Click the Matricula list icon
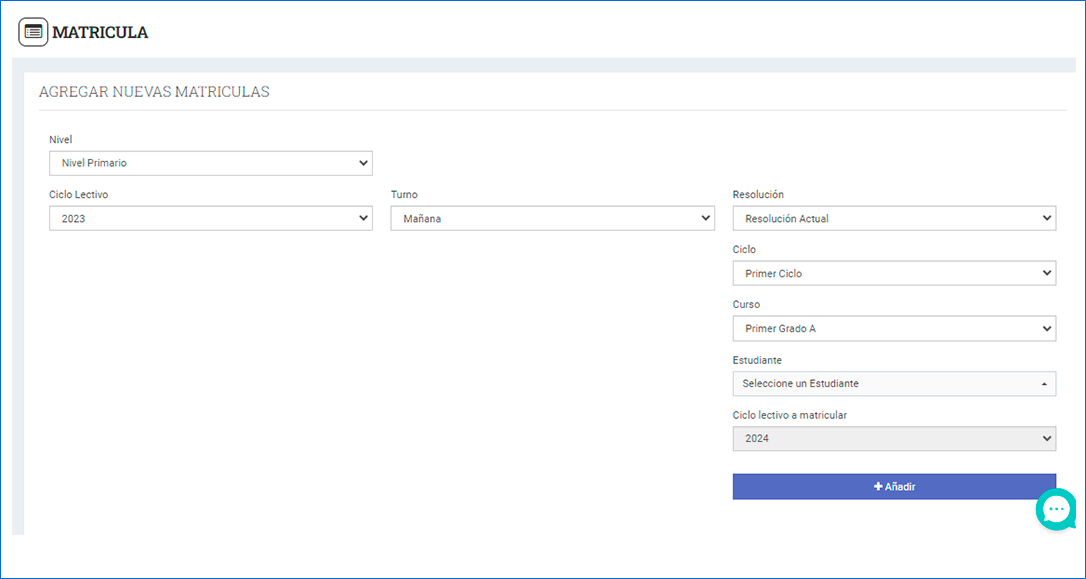The image size is (1086, 579). click(x=33, y=32)
